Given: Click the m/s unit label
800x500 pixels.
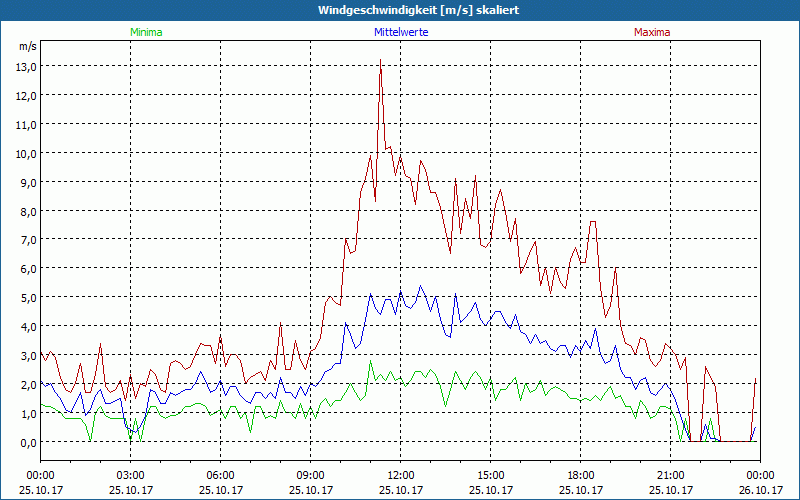Looking at the screenshot, I should (x=28, y=46).
